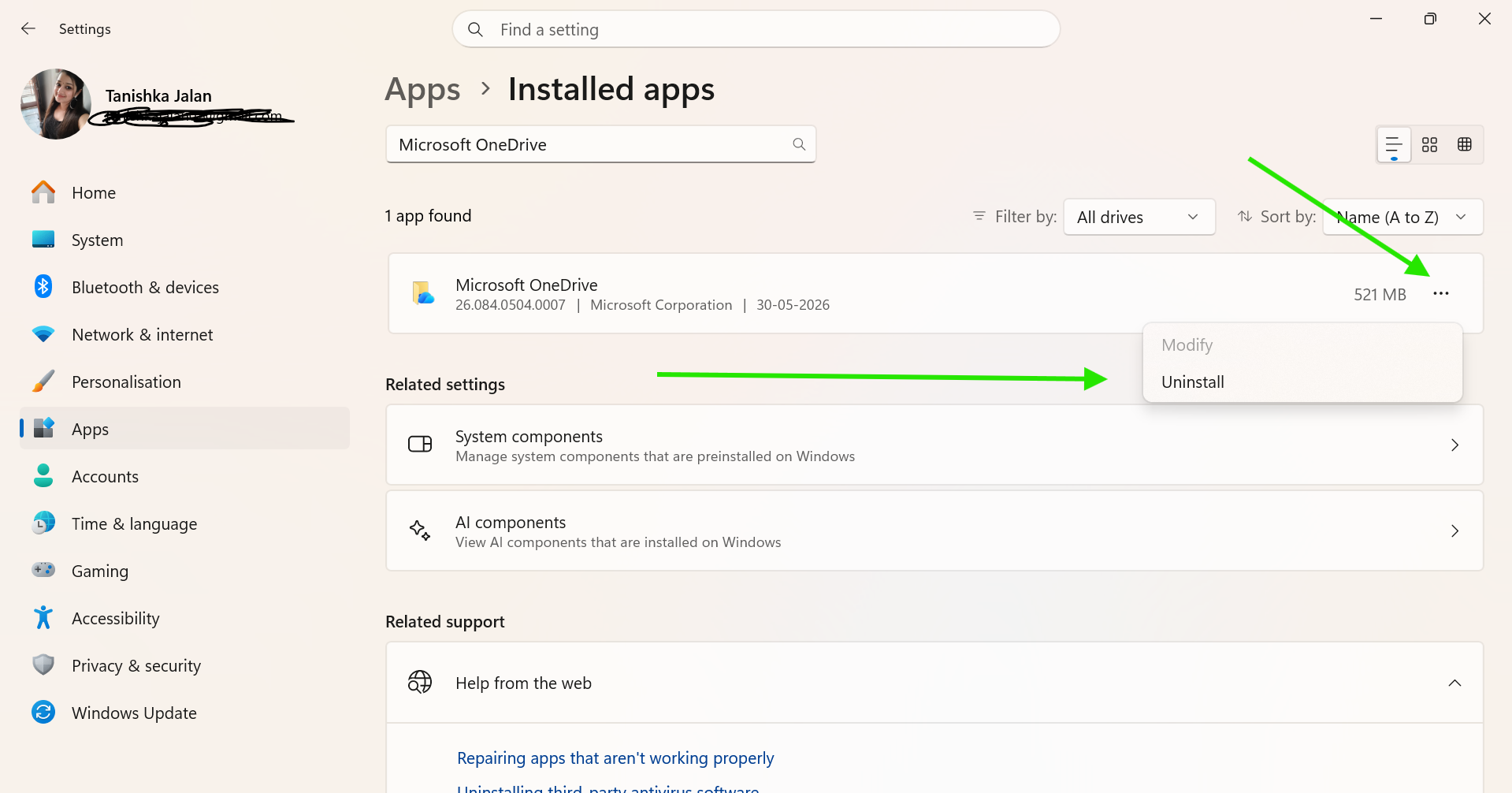This screenshot has width=1512, height=793.
Task: Click the search icon in apps search box
Action: pos(799,144)
